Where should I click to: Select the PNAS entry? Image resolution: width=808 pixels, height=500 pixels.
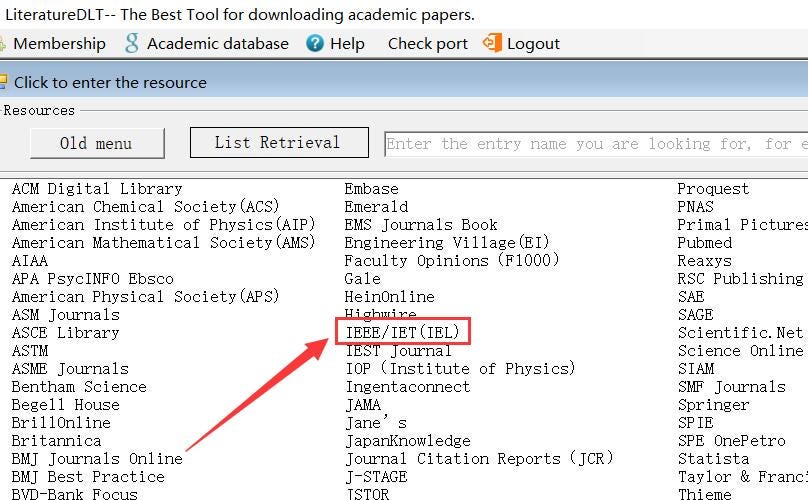coord(695,207)
